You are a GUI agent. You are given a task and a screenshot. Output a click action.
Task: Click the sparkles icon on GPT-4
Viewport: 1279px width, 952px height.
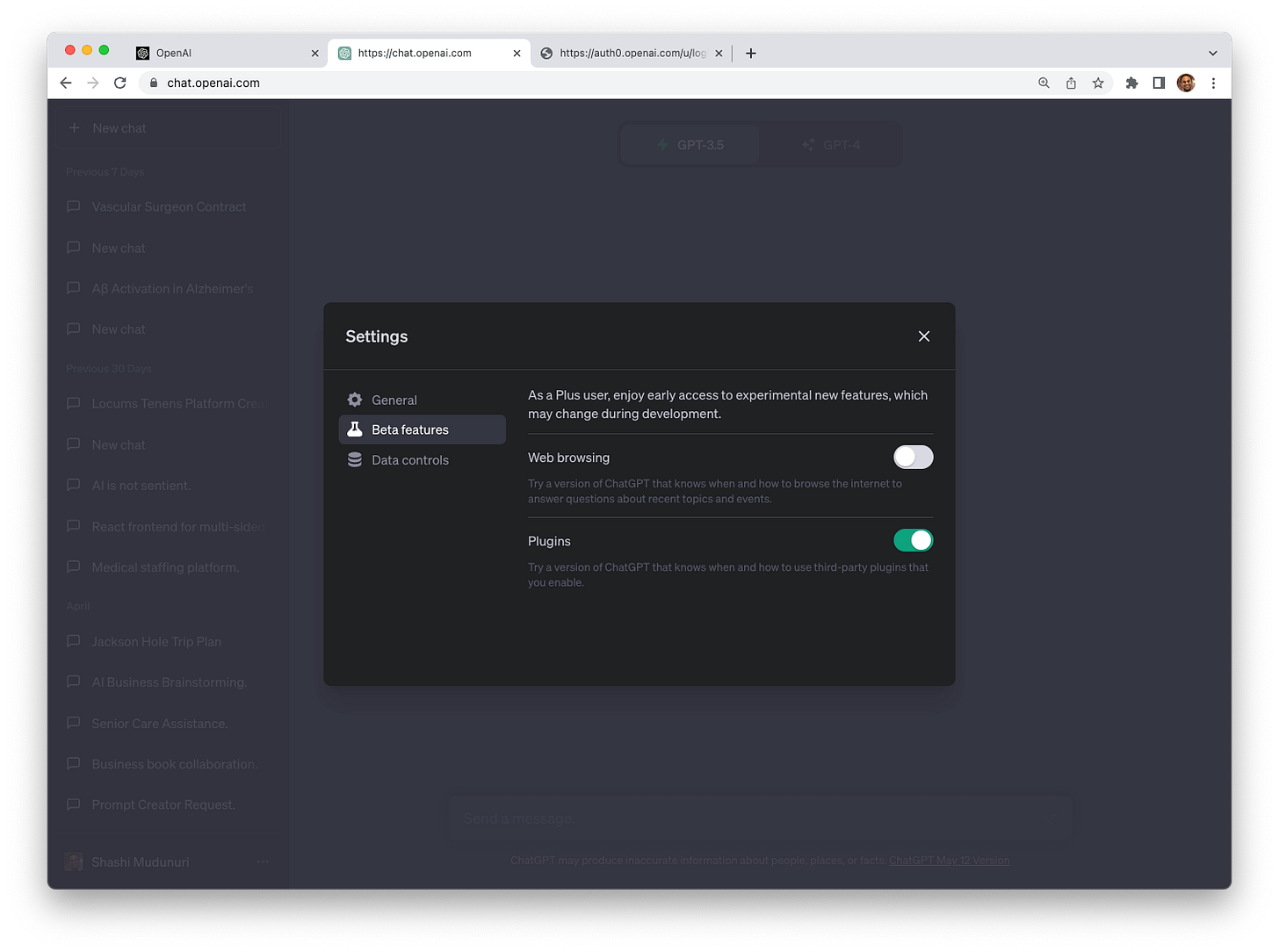coord(807,144)
